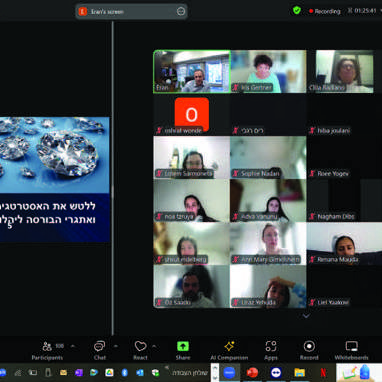This screenshot has height=382, width=382.
Task: Expand the React options arrow
Action: (x=154, y=346)
